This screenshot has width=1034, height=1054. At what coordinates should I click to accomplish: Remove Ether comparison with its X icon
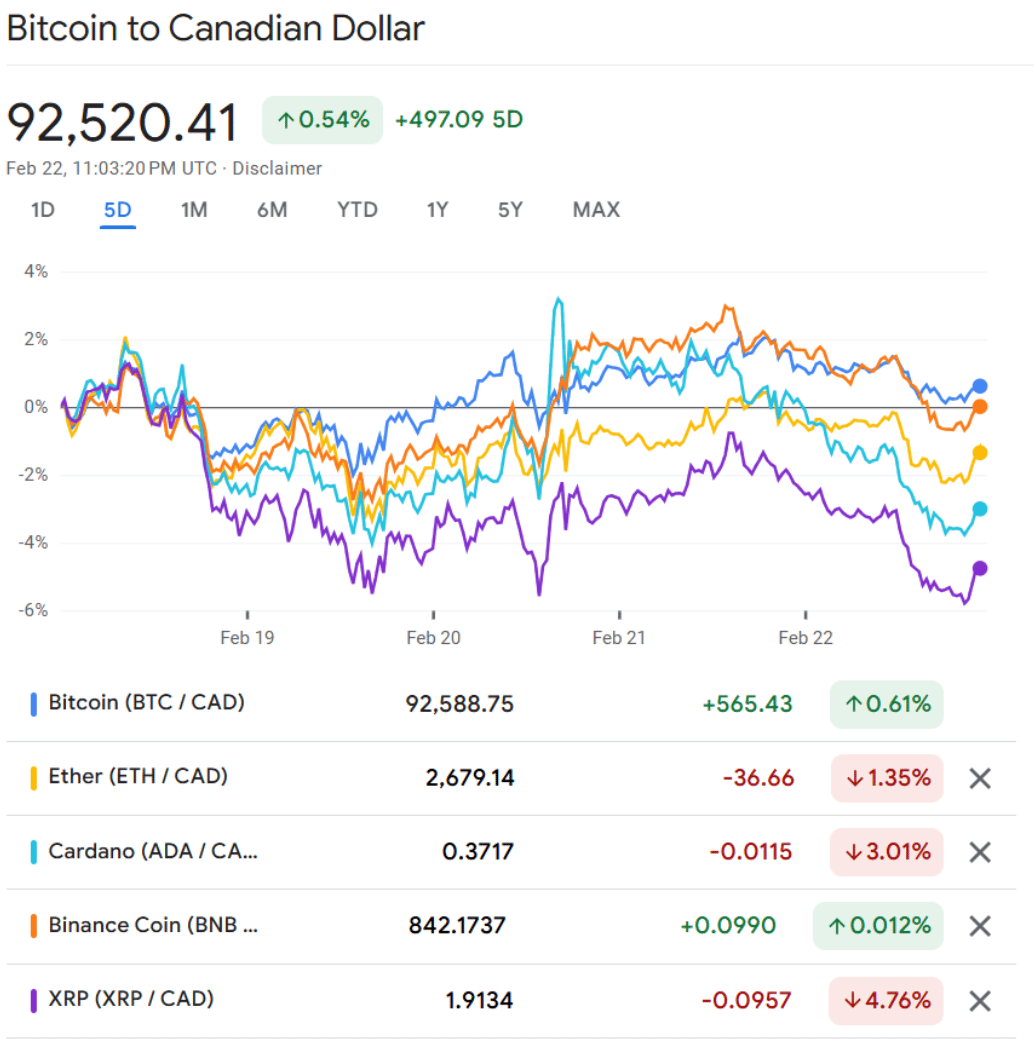click(980, 778)
